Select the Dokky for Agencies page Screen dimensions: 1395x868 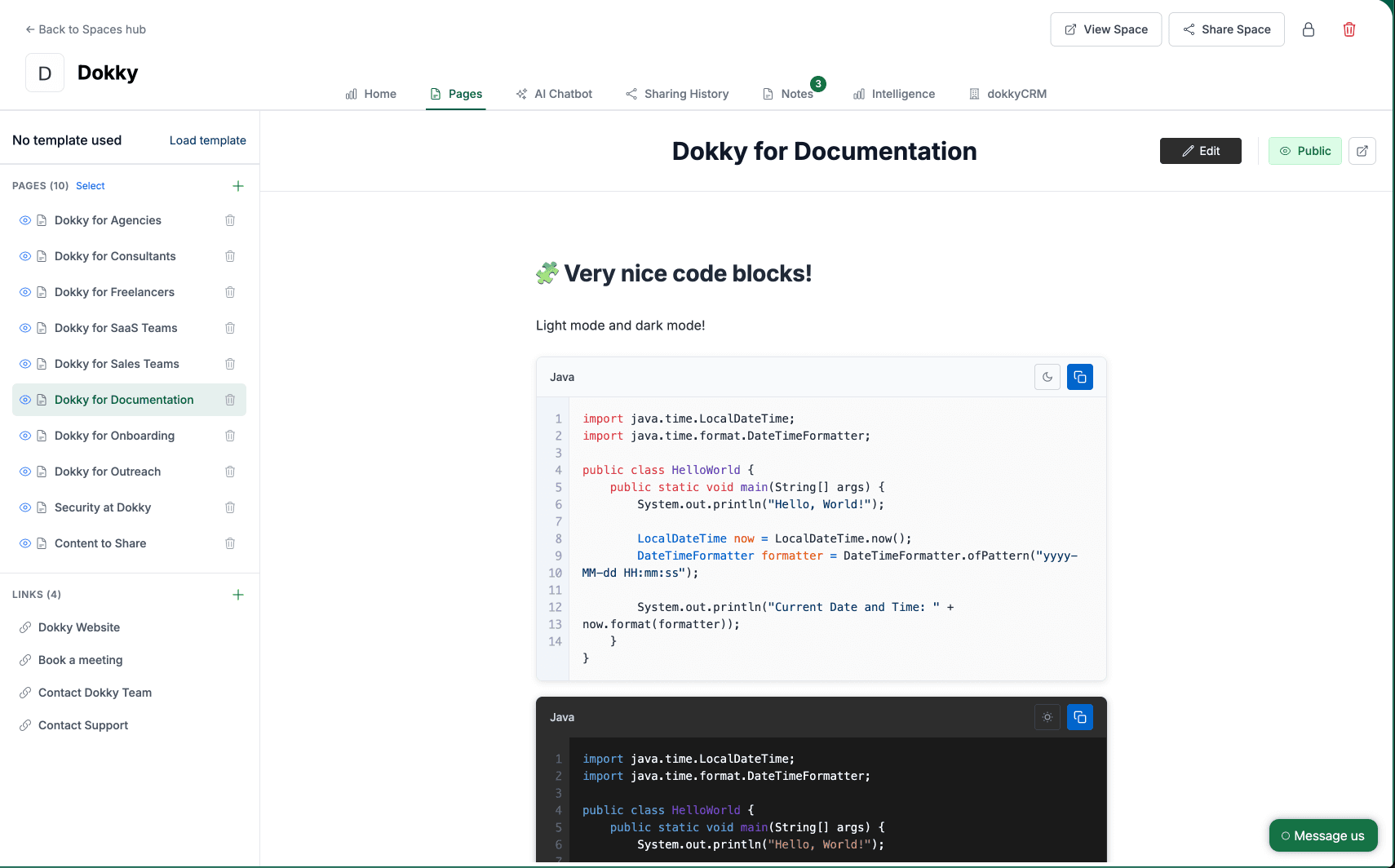[108, 220]
